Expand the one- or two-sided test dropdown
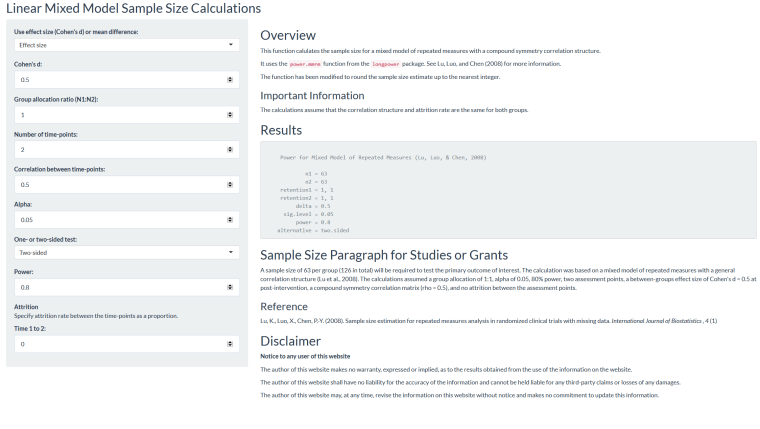The width and height of the screenshot is (760, 429). [x=123, y=253]
